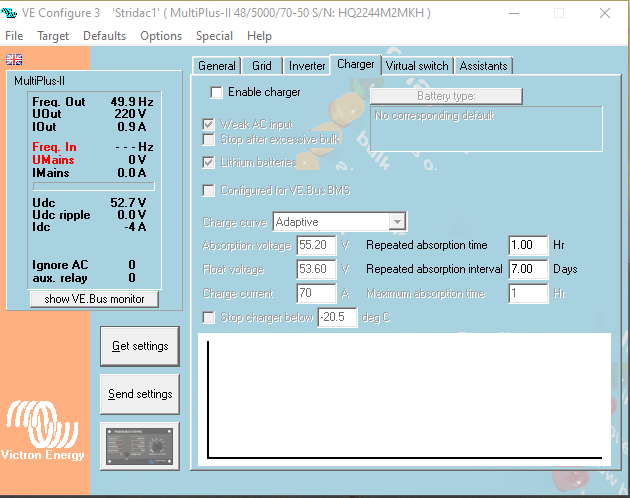Toggle the Weak AC input checkbox
630x498 pixels.
(x=209, y=124)
